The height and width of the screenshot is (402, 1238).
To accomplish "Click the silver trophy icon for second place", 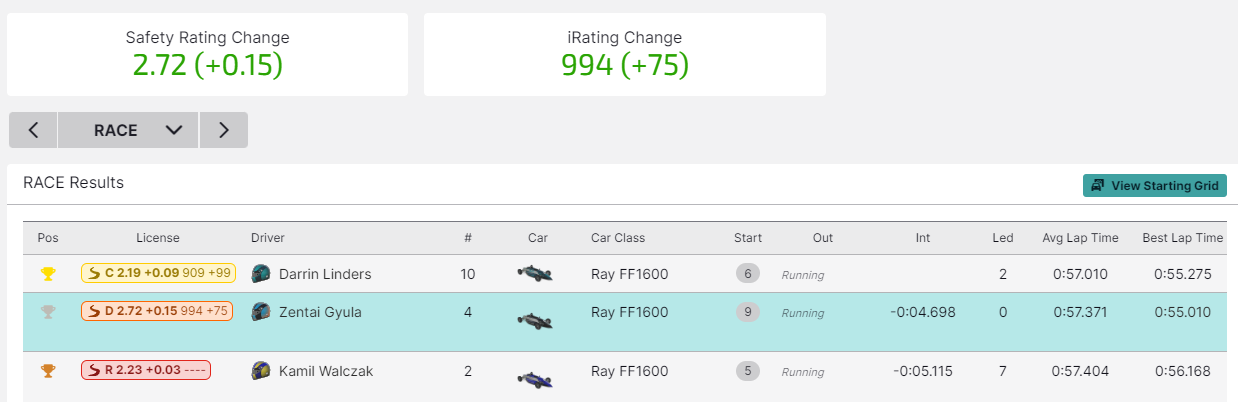I will [x=48, y=312].
